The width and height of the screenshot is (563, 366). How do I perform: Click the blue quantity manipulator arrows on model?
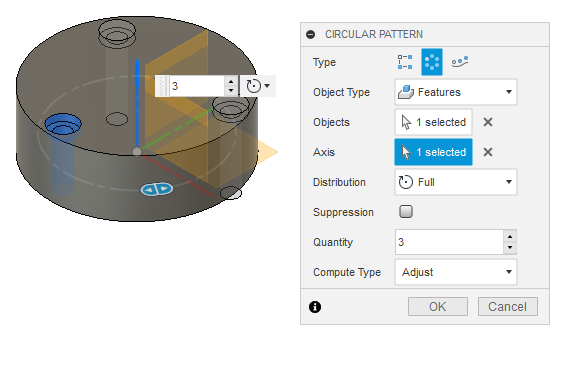pos(157,189)
